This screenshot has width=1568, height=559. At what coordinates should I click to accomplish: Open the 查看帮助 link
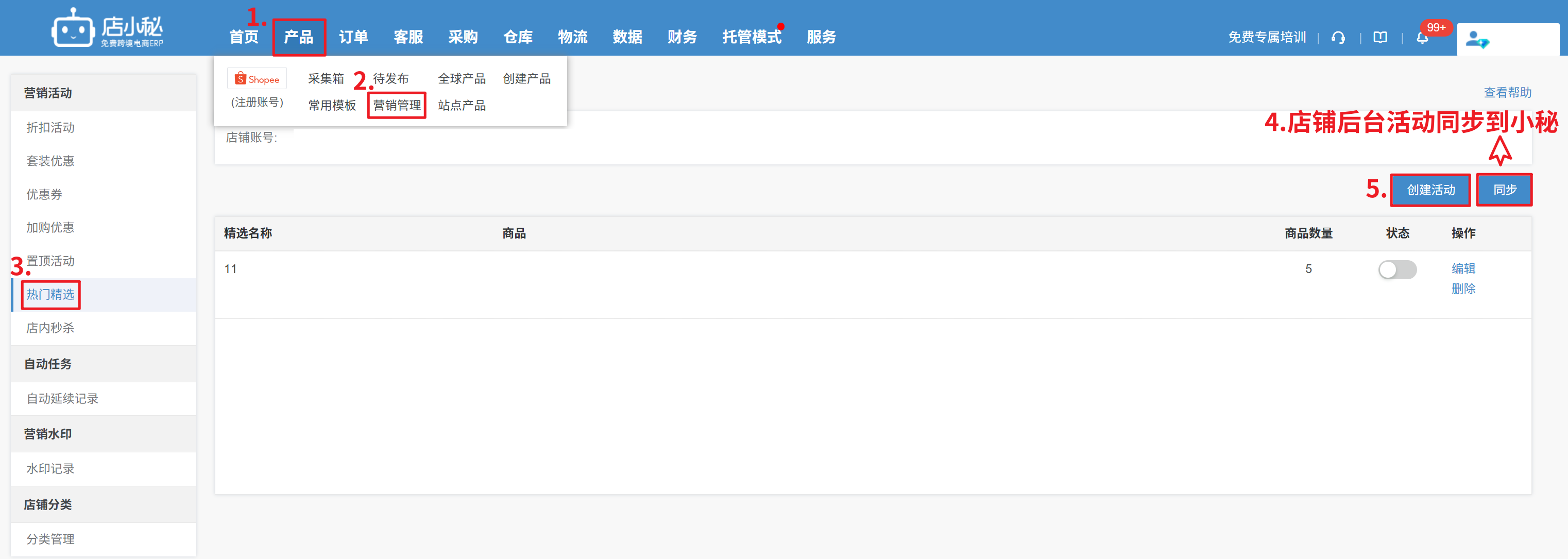click(1507, 93)
